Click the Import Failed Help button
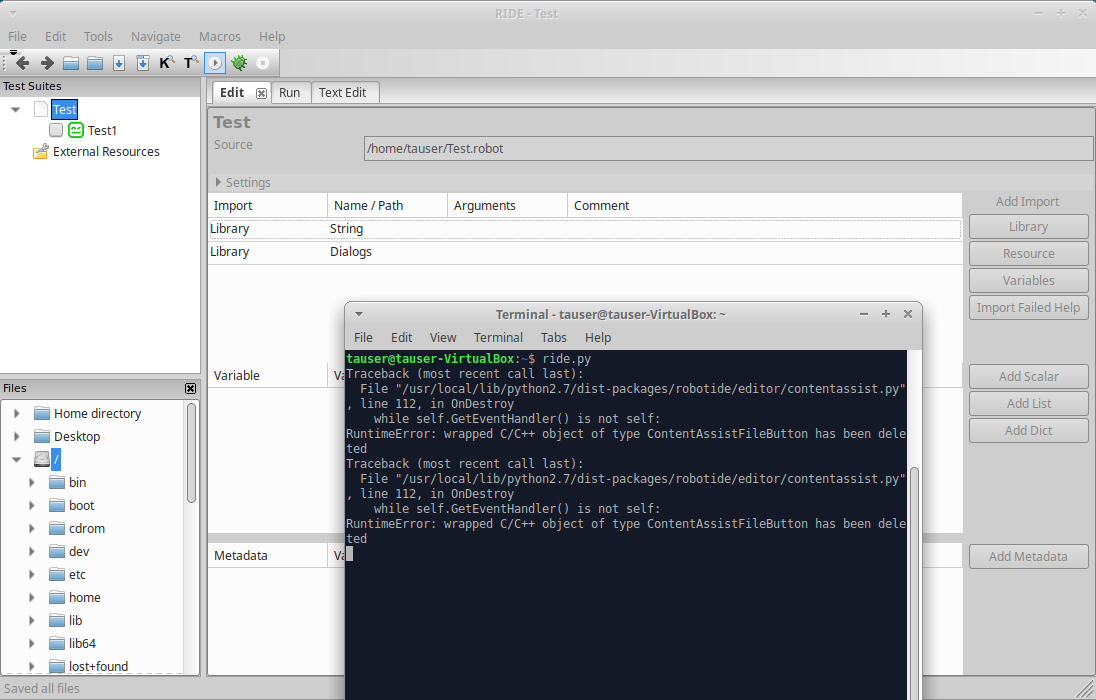The height and width of the screenshot is (700, 1096). click(x=1028, y=307)
